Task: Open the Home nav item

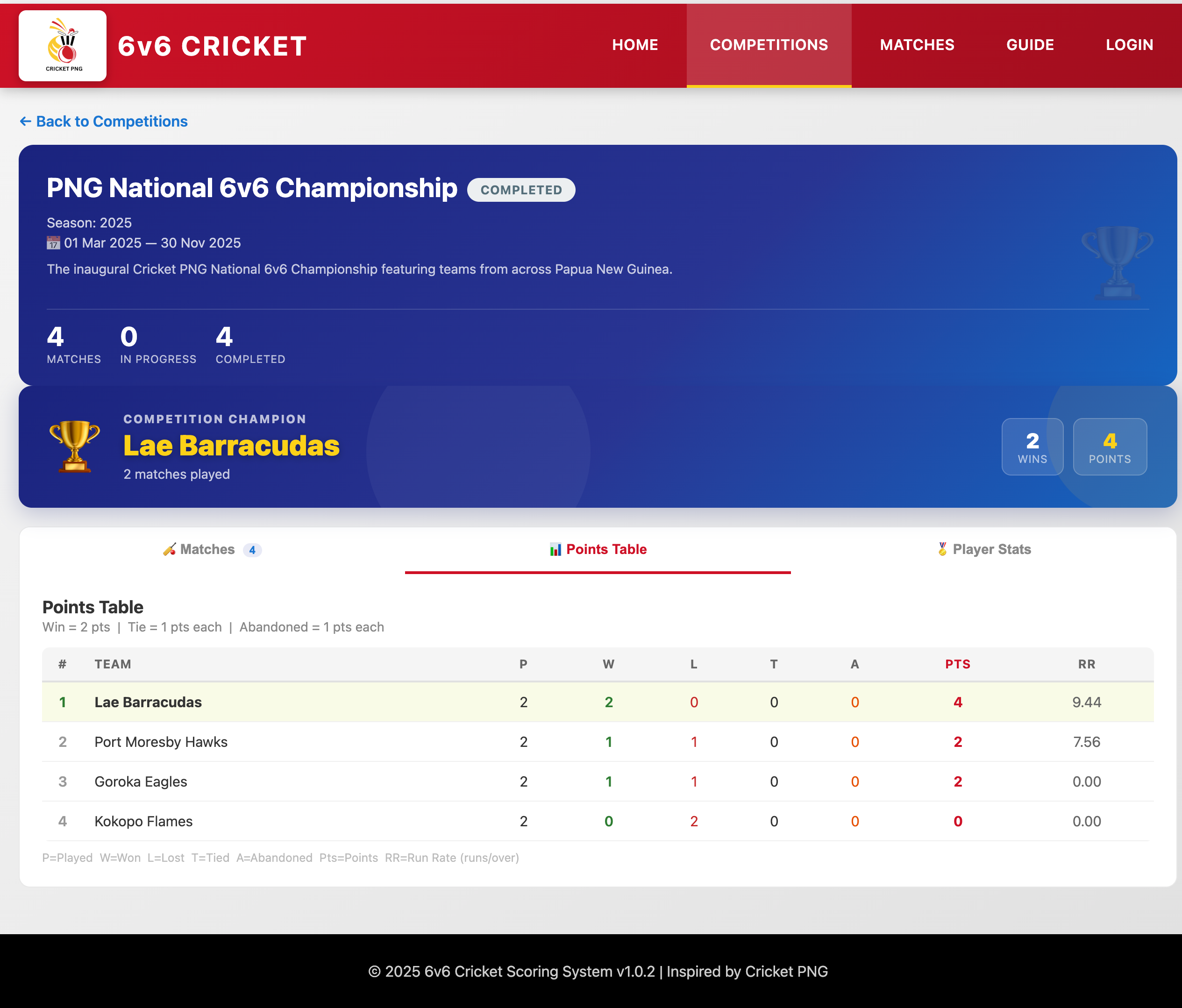Action: coord(634,45)
